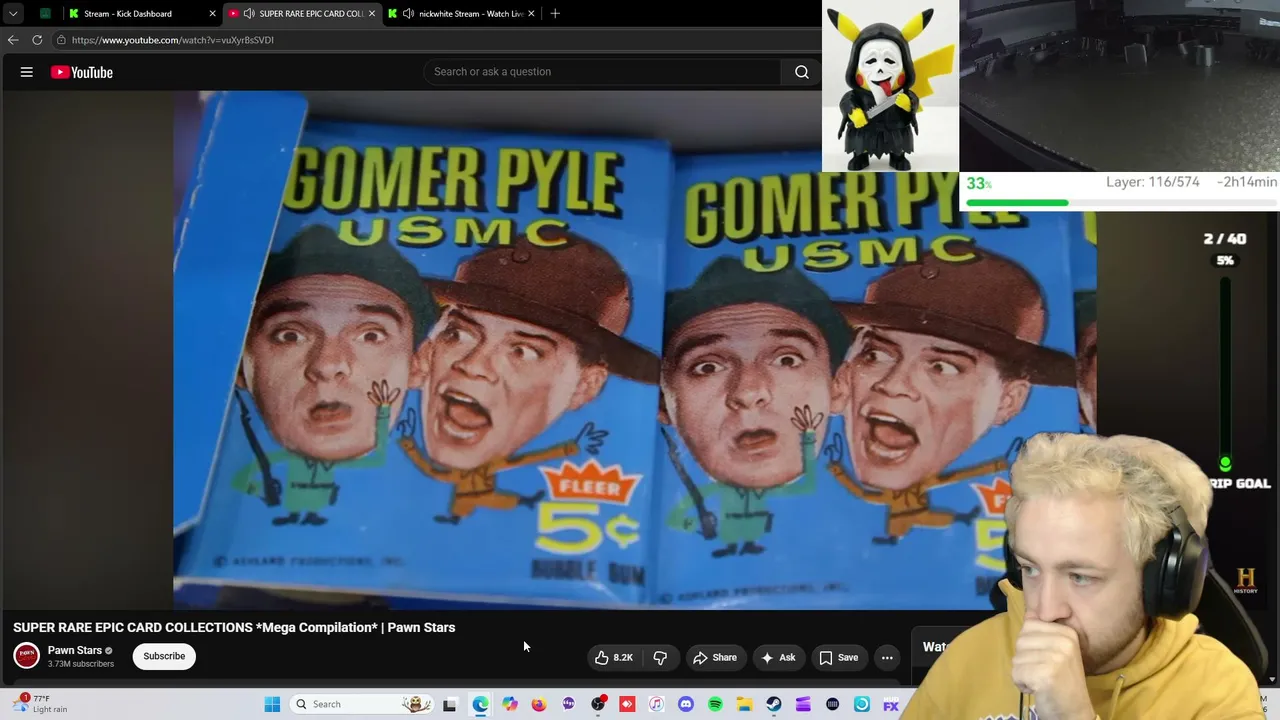This screenshot has height=720, width=1280.
Task: Open File Explorer from the taskbar
Action: coord(744,704)
